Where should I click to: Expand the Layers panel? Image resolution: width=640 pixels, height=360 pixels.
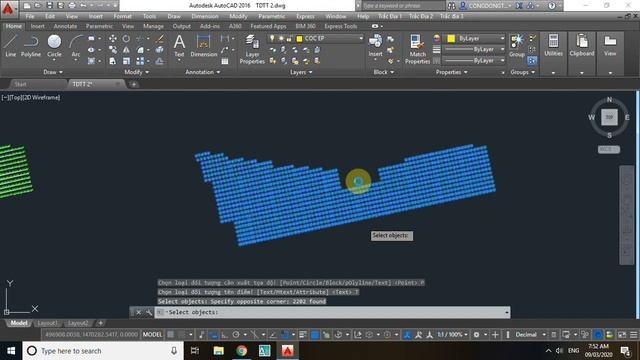click(301, 72)
